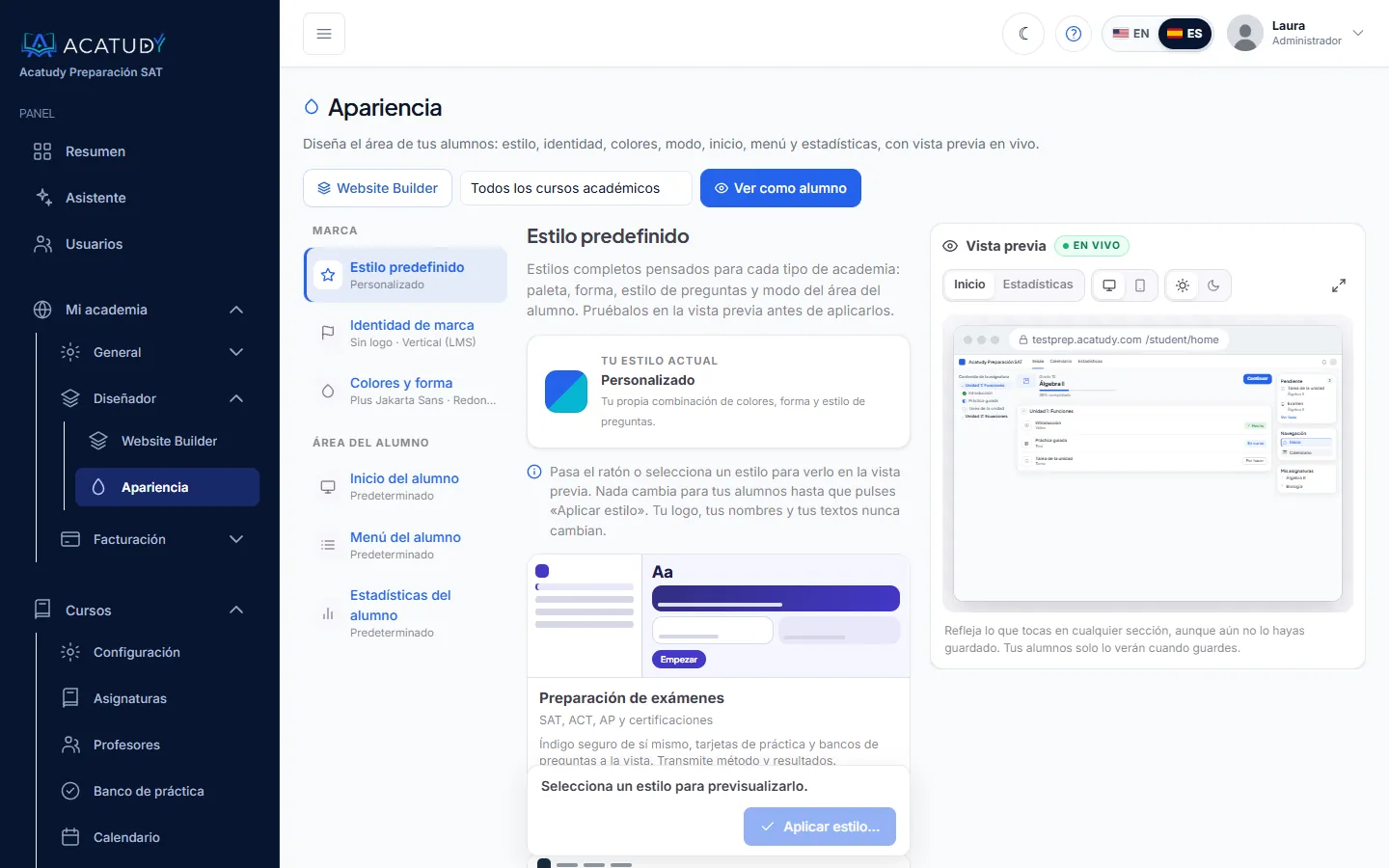Open Identidad de marca section
Viewport: 1389px width, 868px height.
(x=405, y=333)
